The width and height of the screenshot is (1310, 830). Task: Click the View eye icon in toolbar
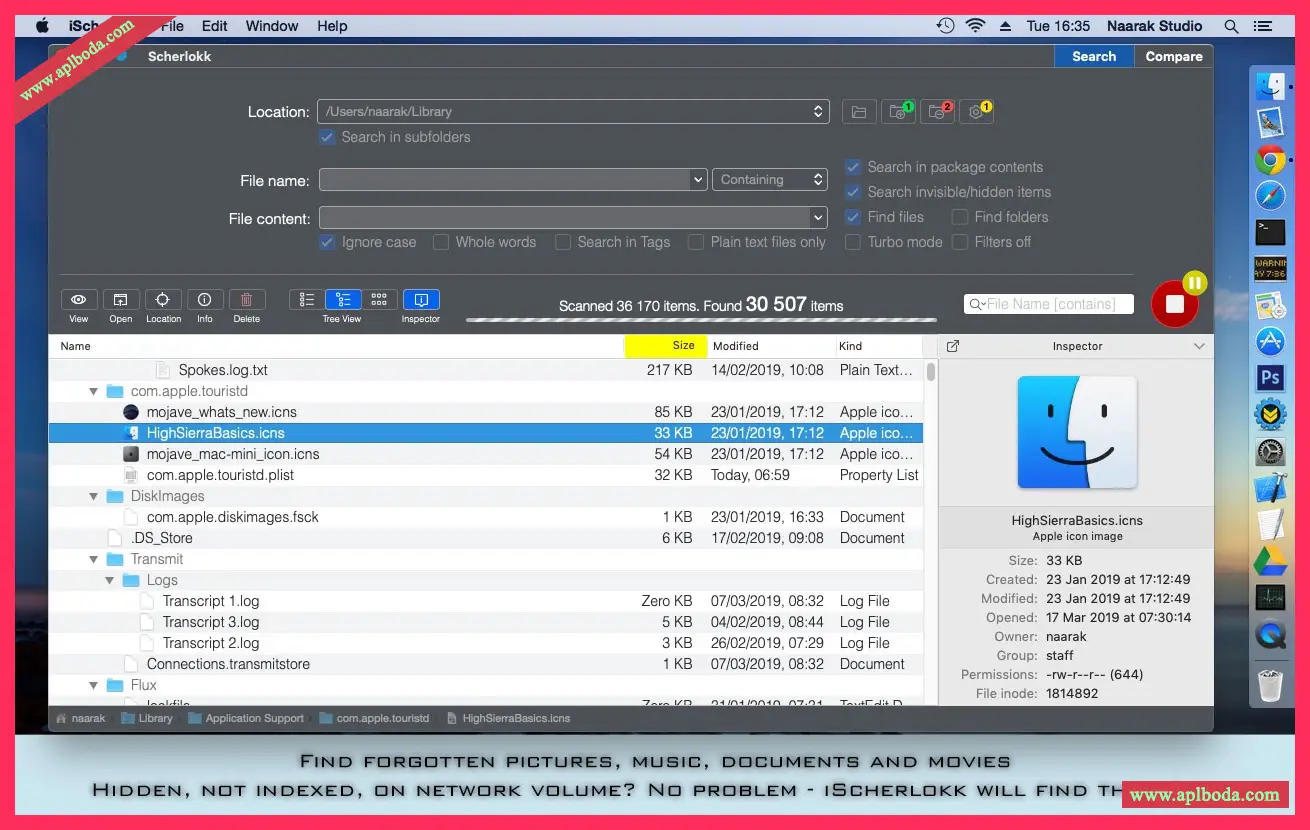(78, 300)
